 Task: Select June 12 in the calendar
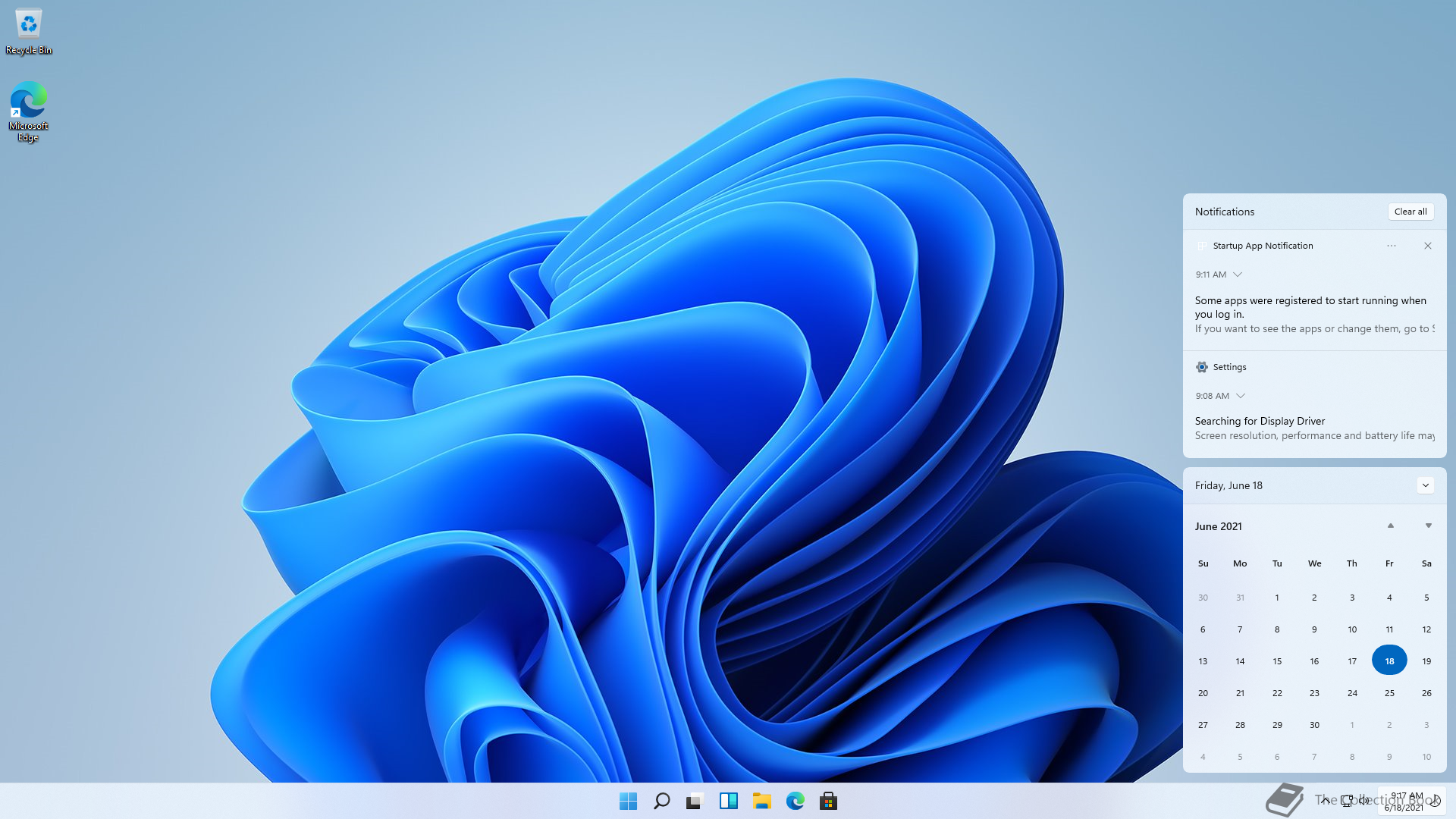click(x=1426, y=629)
